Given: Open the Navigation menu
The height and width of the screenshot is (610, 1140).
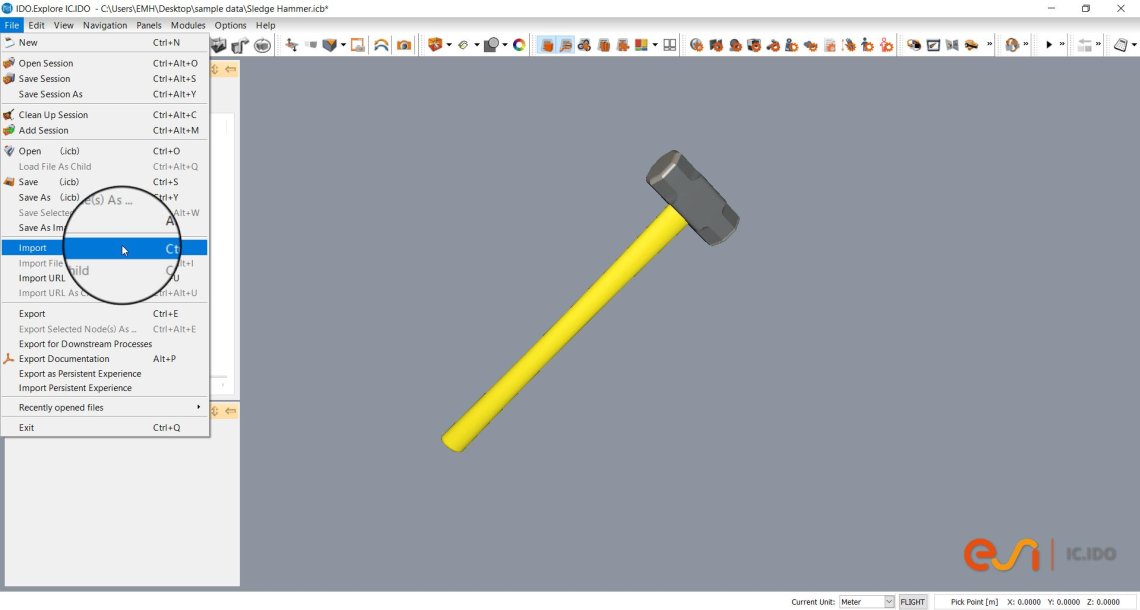Looking at the screenshot, I should (105, 25).
